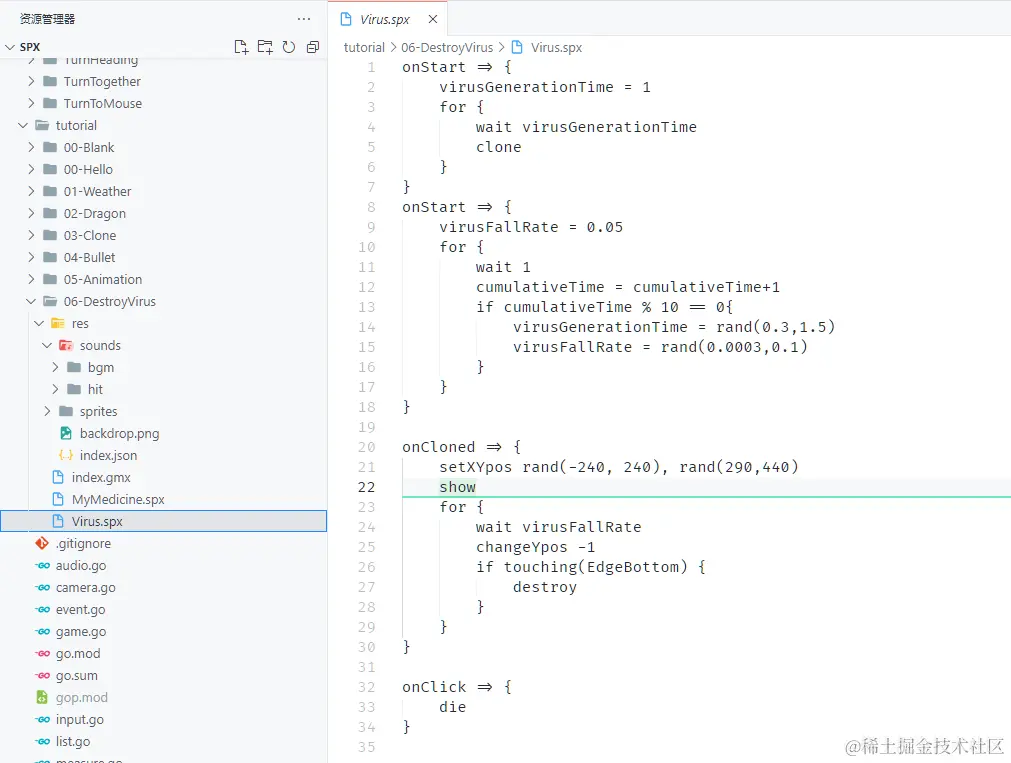Image resolution: width=1011 pixels, height=763 pixels.
Task: Collapse the res folder
Action: [39, 323]
